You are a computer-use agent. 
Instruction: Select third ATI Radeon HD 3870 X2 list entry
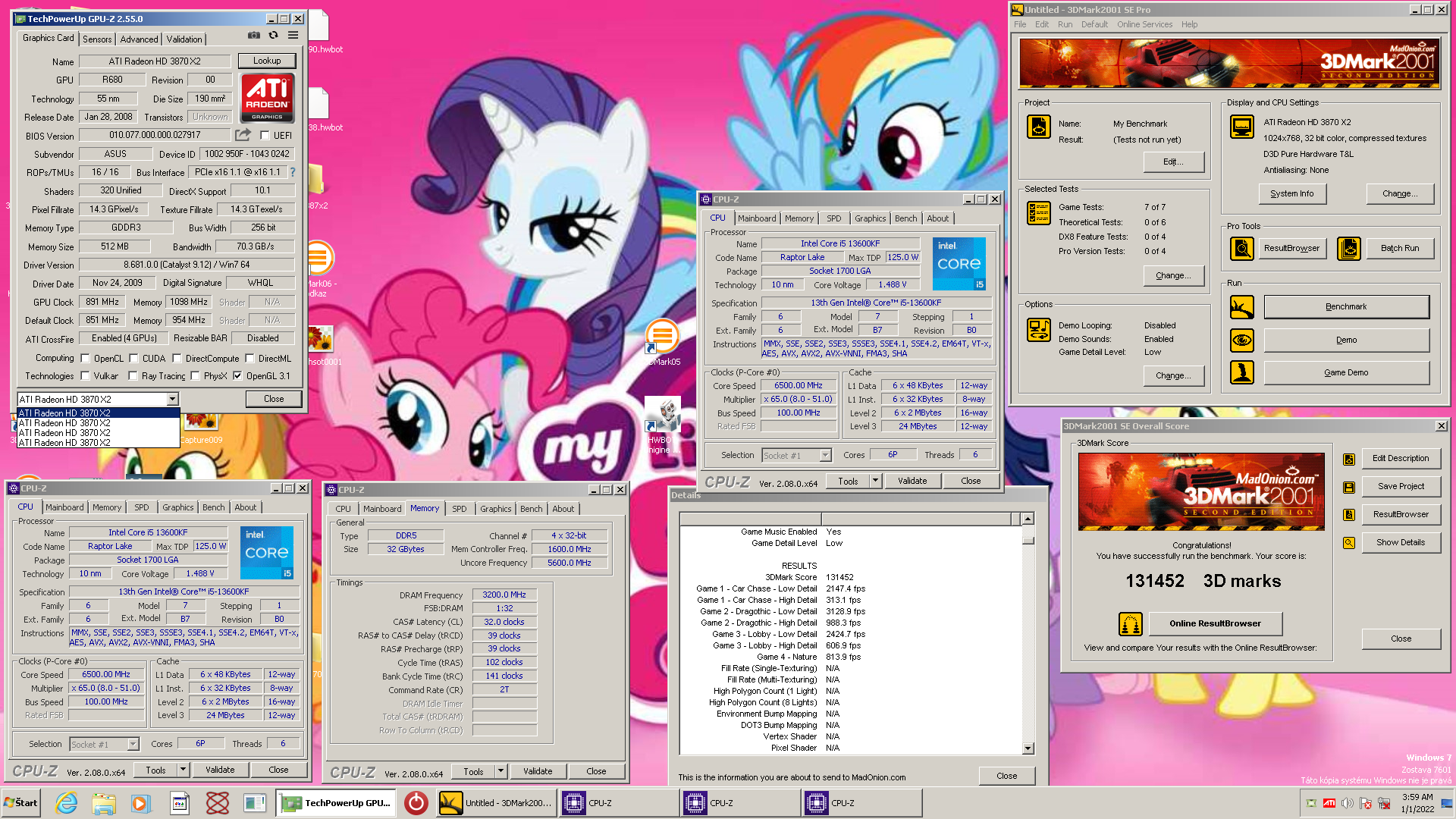[99, 433]
